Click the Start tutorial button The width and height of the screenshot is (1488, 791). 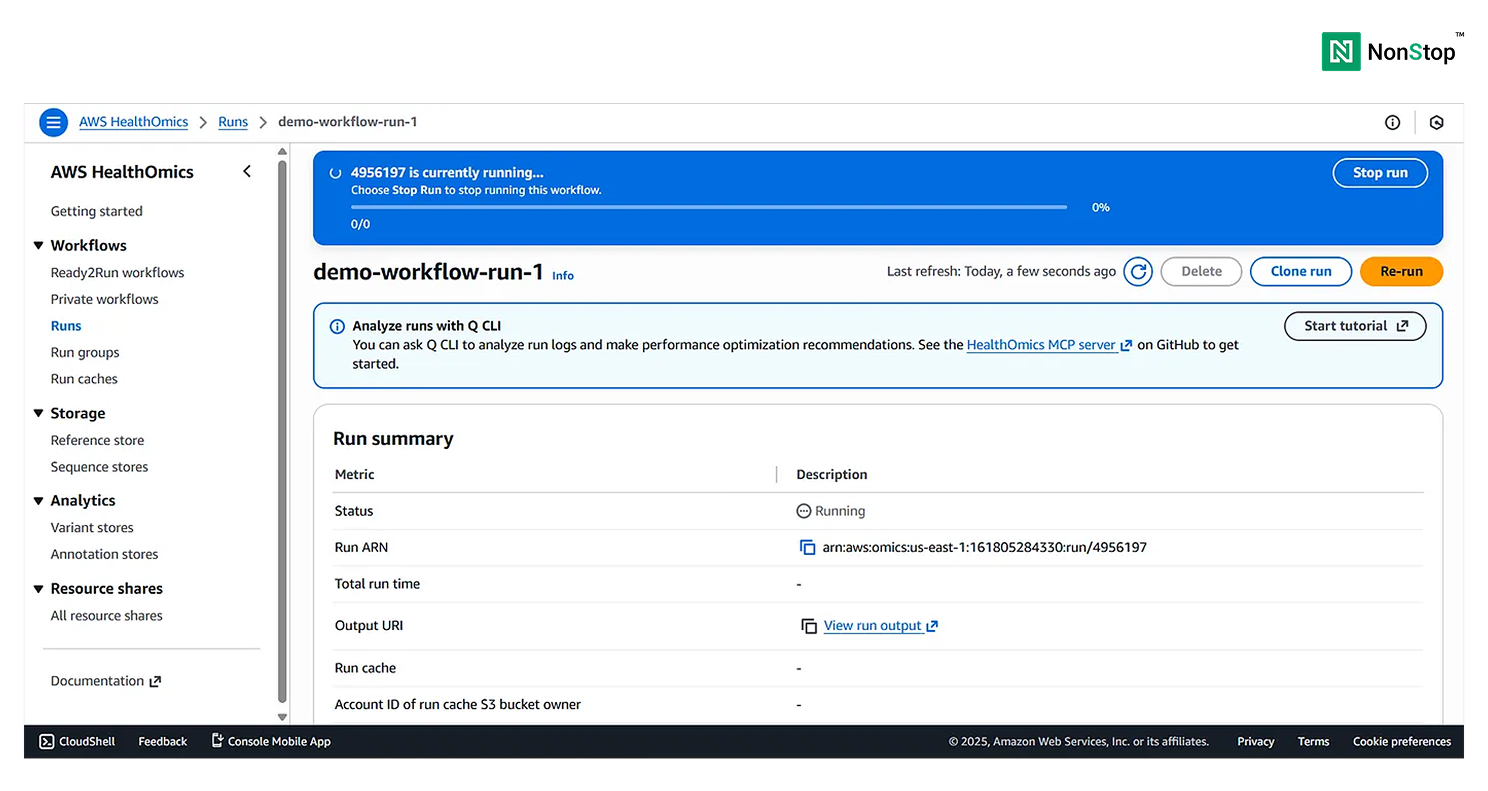coord(1355,326)
